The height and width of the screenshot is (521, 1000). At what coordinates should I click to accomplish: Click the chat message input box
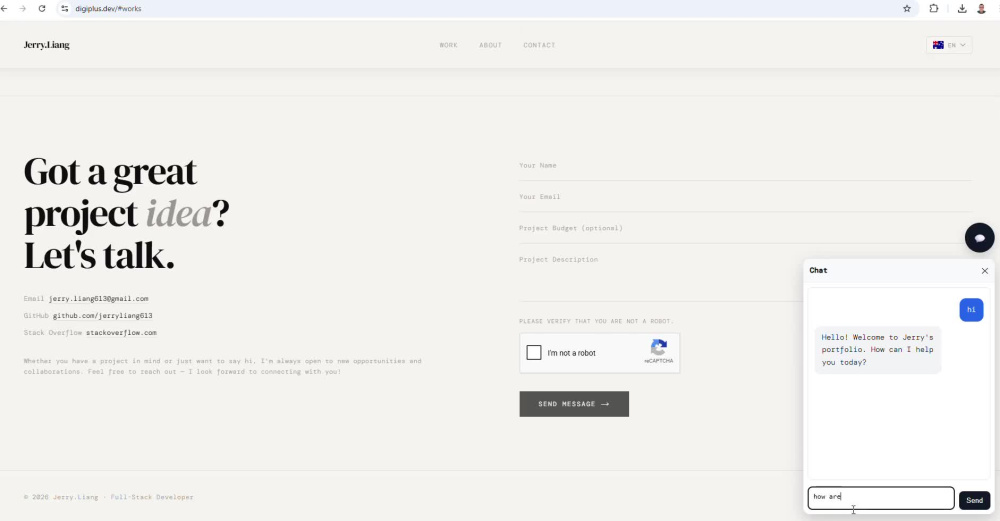(x=881, y=498)
